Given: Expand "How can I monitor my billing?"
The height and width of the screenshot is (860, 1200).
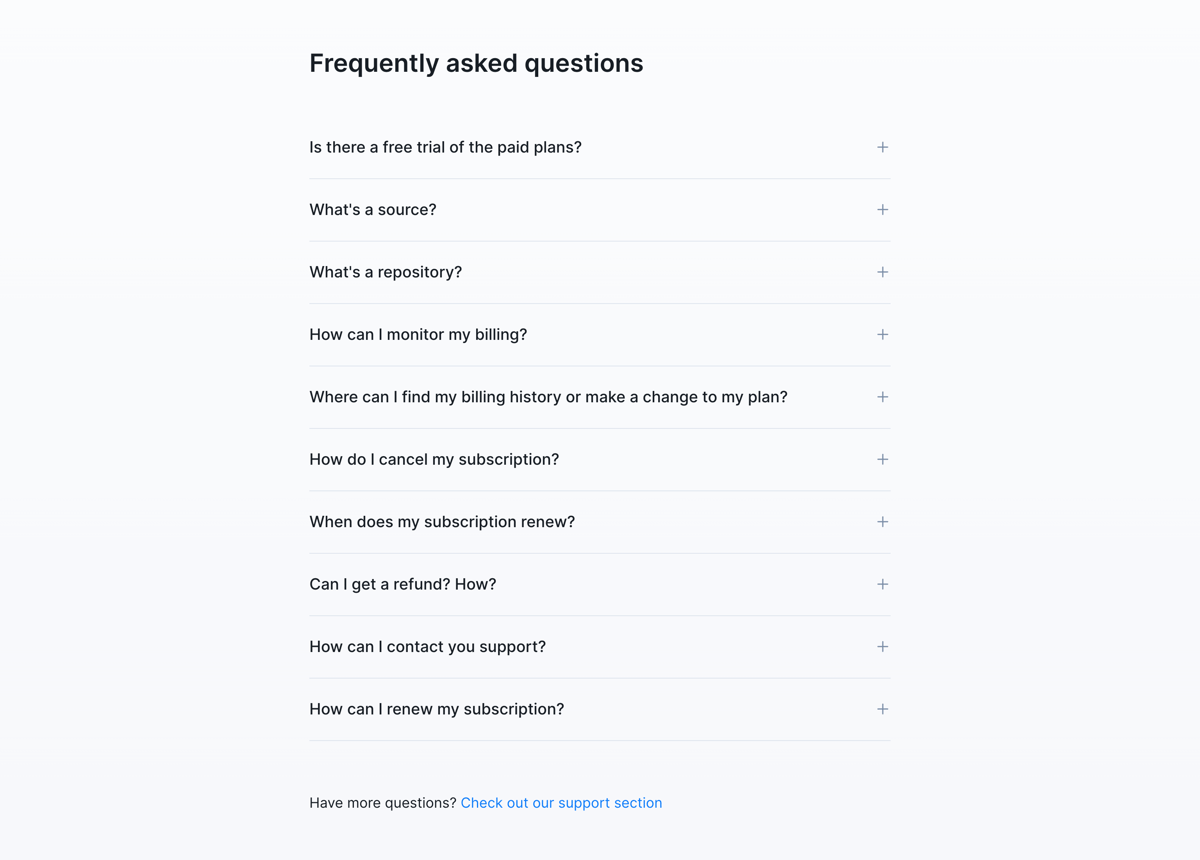Looking at the screenshot, I should tap(418, 334).
